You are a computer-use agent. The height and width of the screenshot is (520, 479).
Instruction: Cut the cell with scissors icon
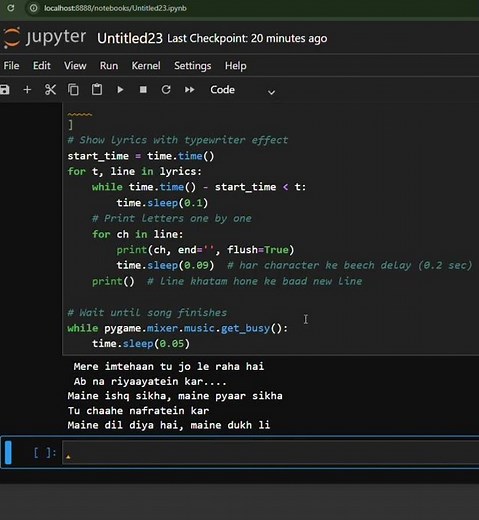(50, 90)
